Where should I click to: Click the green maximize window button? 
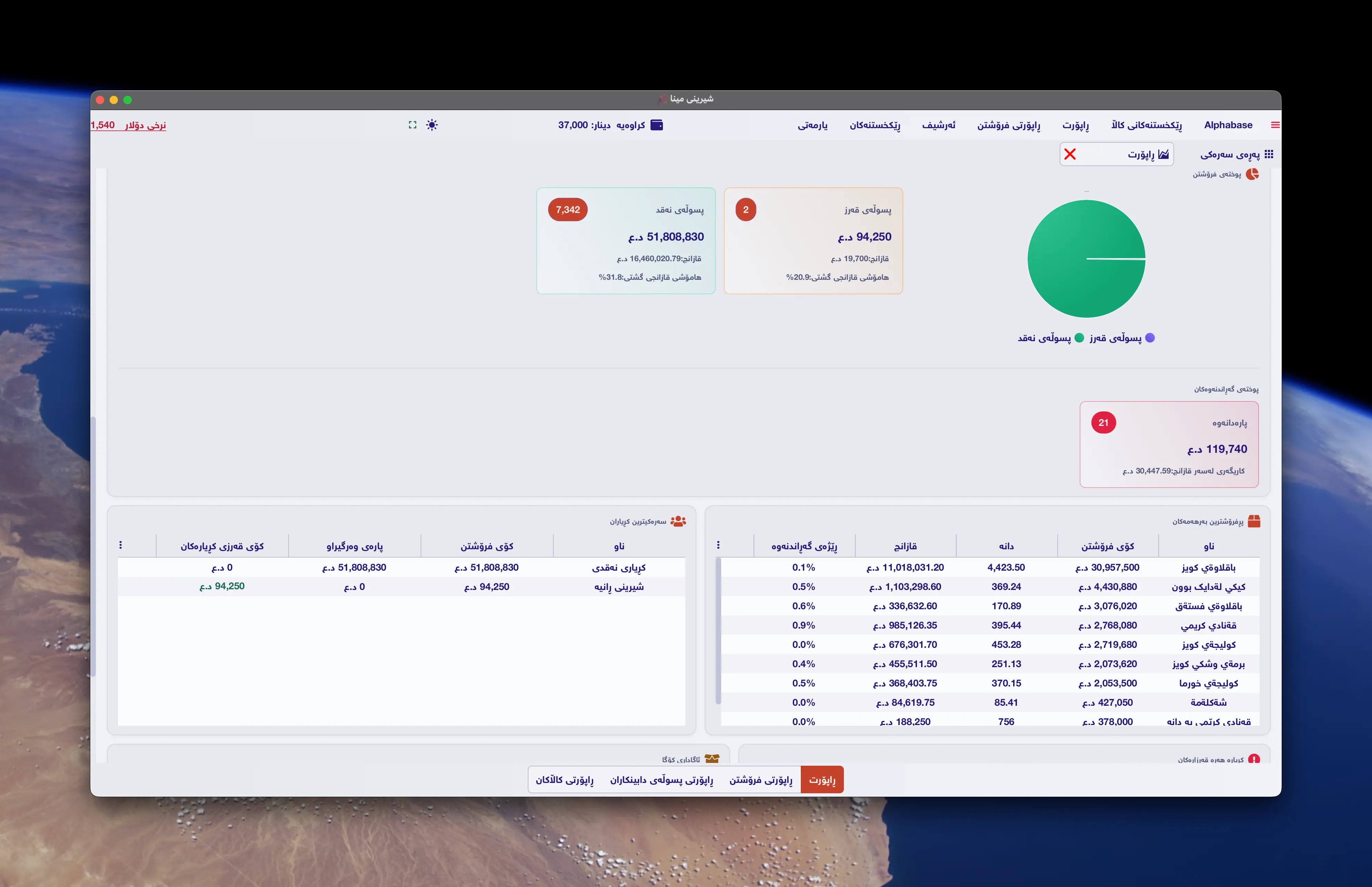[127, 100]
